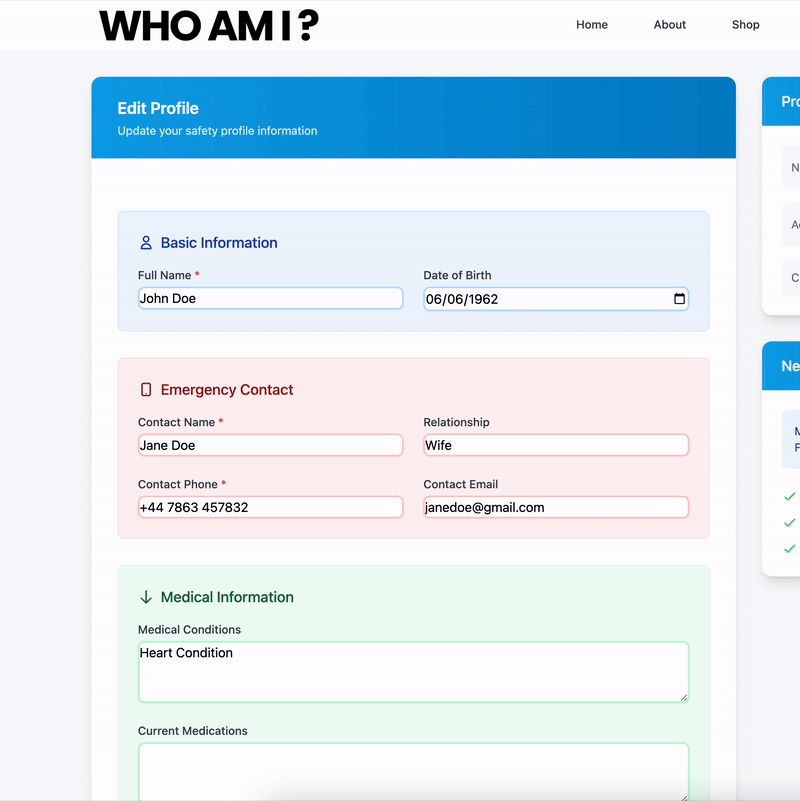Click the Medical Information section title
The height and width of the screenshot is (801, 800).
[x=227, y=597]
